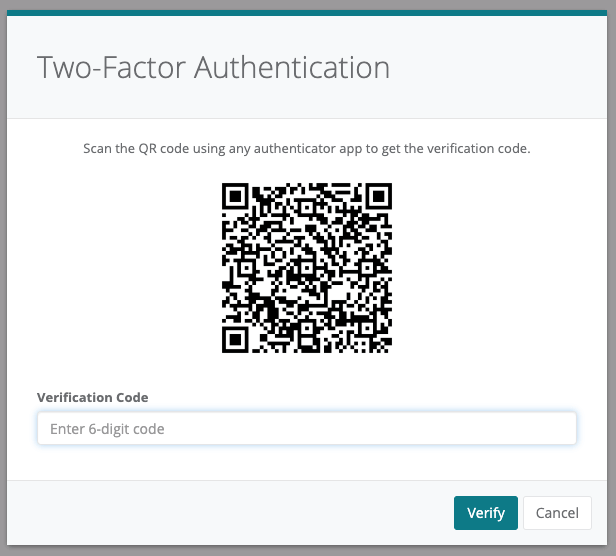The width and height of the screenshot is (616, 556).
Task: Click the QR code's bottom-left finder square
Action: coord(236,338)
